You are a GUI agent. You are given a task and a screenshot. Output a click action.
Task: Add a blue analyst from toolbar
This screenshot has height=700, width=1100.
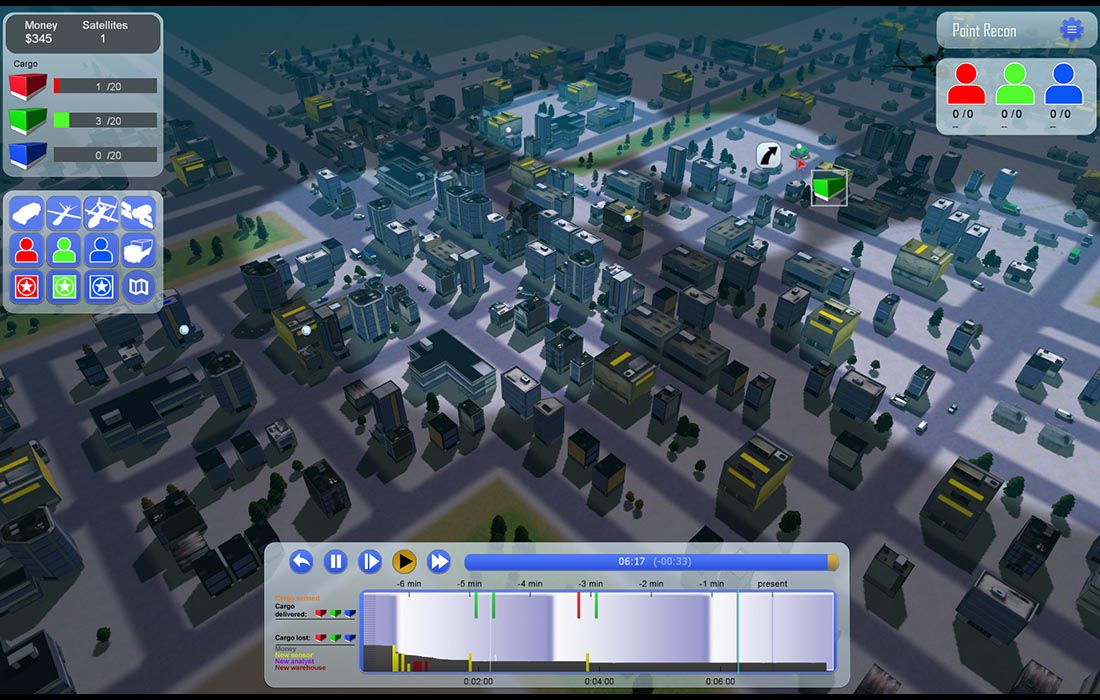[x=101, y=250]
